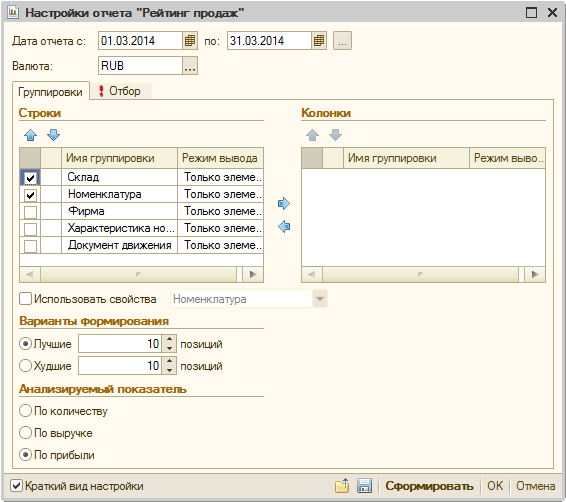Click the Сформировать button

tap(429, 486)
